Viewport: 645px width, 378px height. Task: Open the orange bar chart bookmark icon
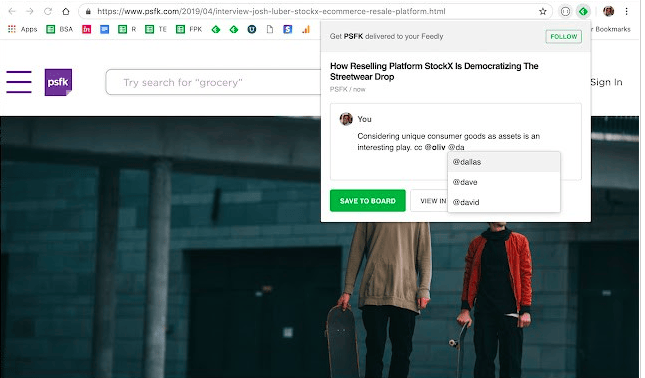pyautogui.click(x=306, y=29)
